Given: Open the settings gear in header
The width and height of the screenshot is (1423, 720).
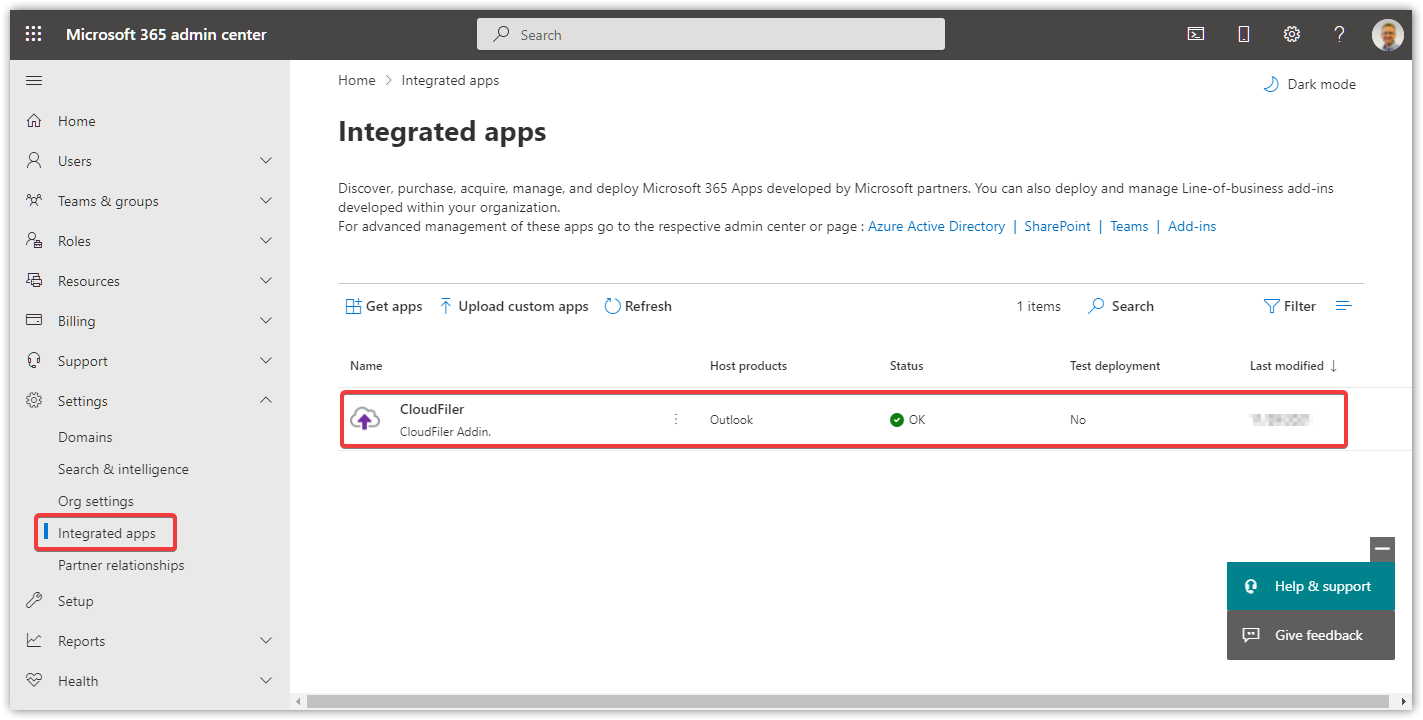Looking at the screenshot, I should click(x=1292, y=34).
